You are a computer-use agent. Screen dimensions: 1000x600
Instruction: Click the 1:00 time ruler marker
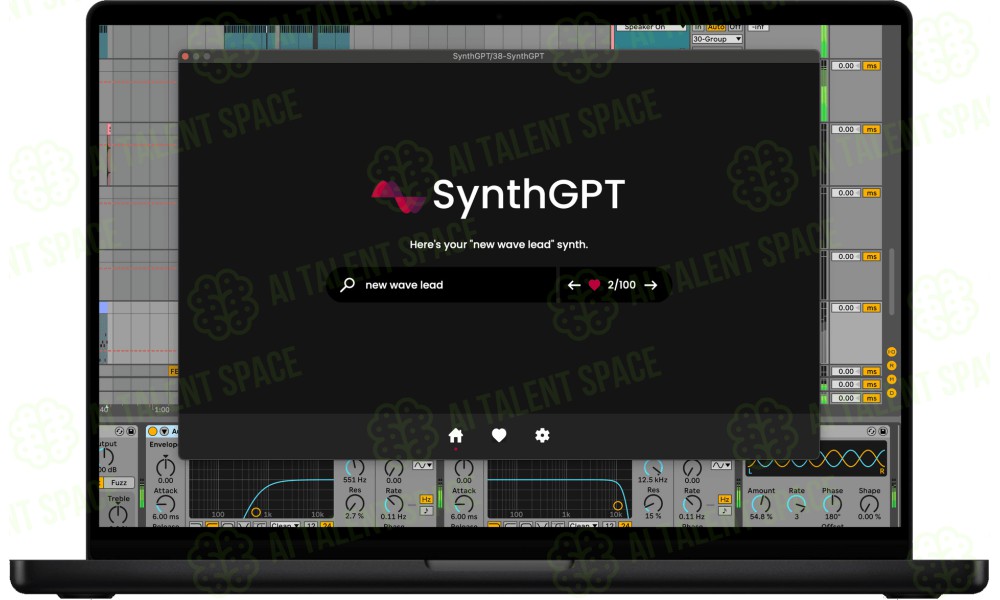pyautogui.click(x=162, y=409)
